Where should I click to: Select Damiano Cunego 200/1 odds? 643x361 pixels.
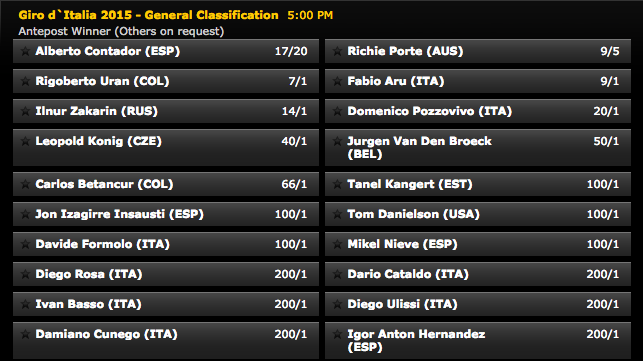click(x=291, y=334)
